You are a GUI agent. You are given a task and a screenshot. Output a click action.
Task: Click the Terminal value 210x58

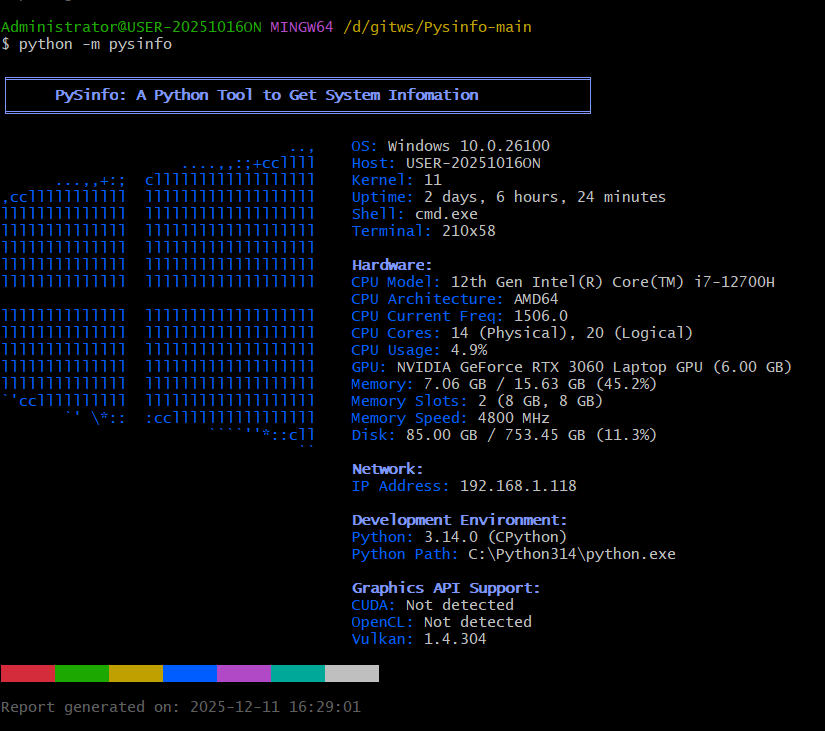(x=469, y=231)
